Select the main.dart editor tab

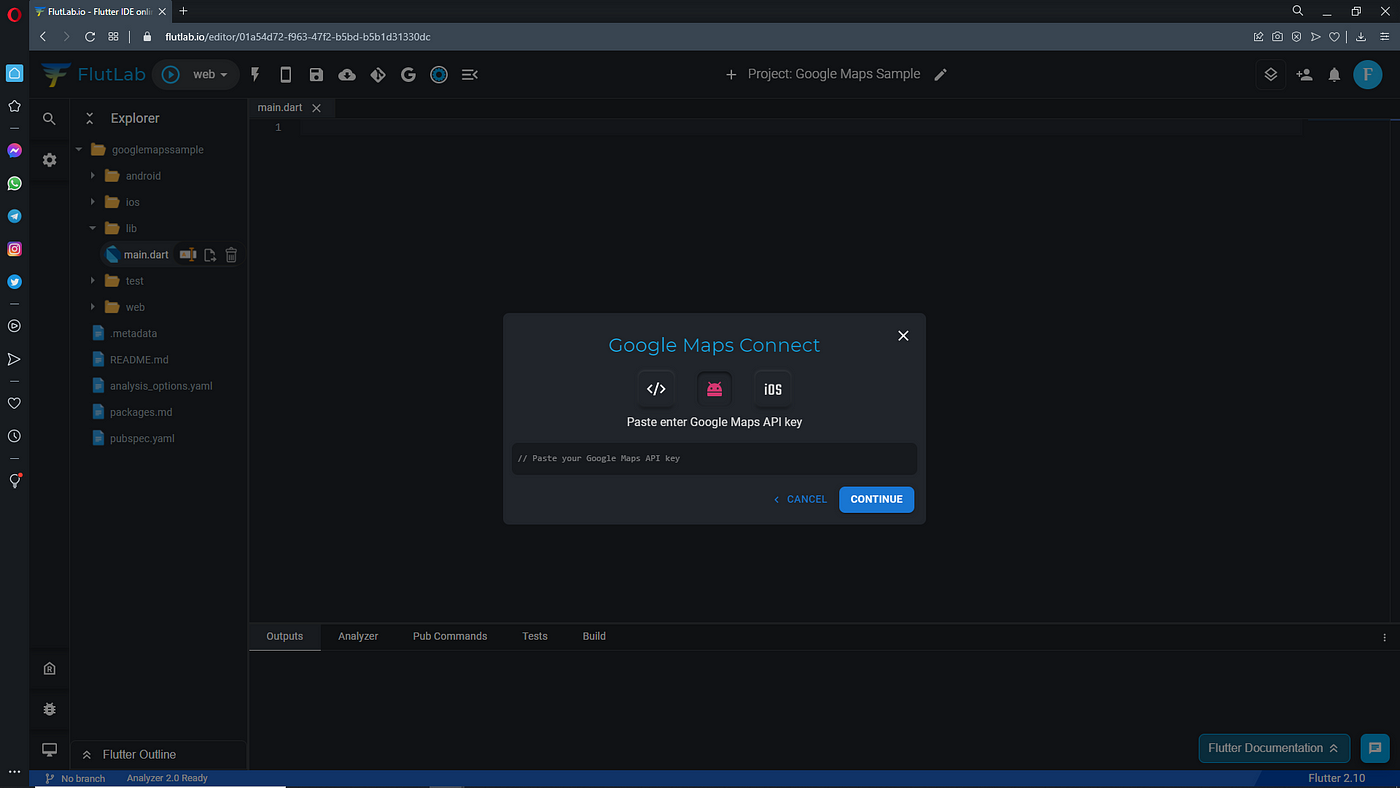point(281,108)
